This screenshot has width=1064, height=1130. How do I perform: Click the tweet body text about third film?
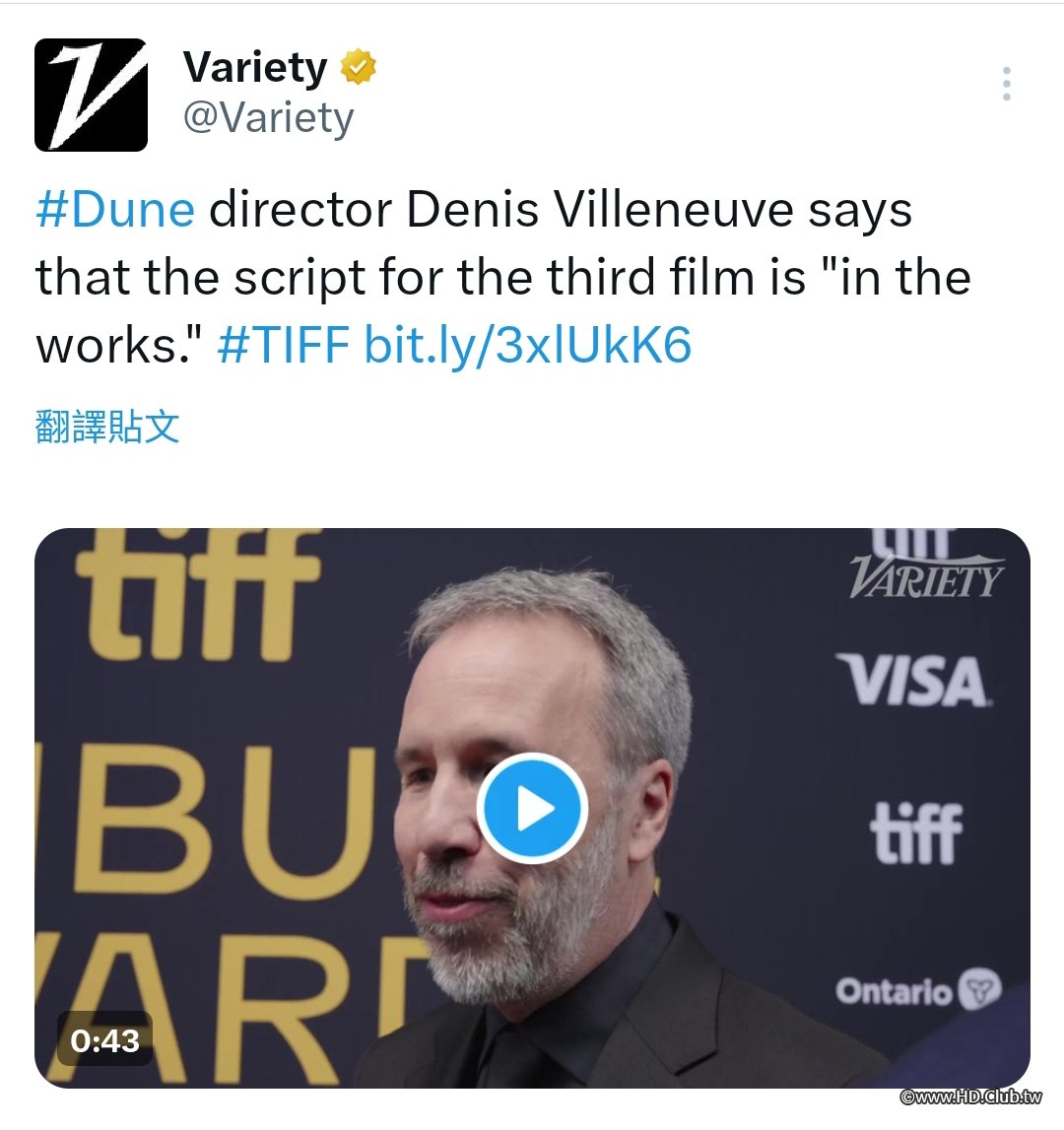coord(503,278)
